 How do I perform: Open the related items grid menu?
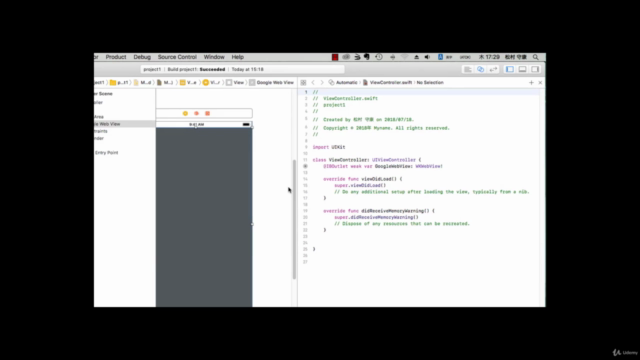coord(303,82)
